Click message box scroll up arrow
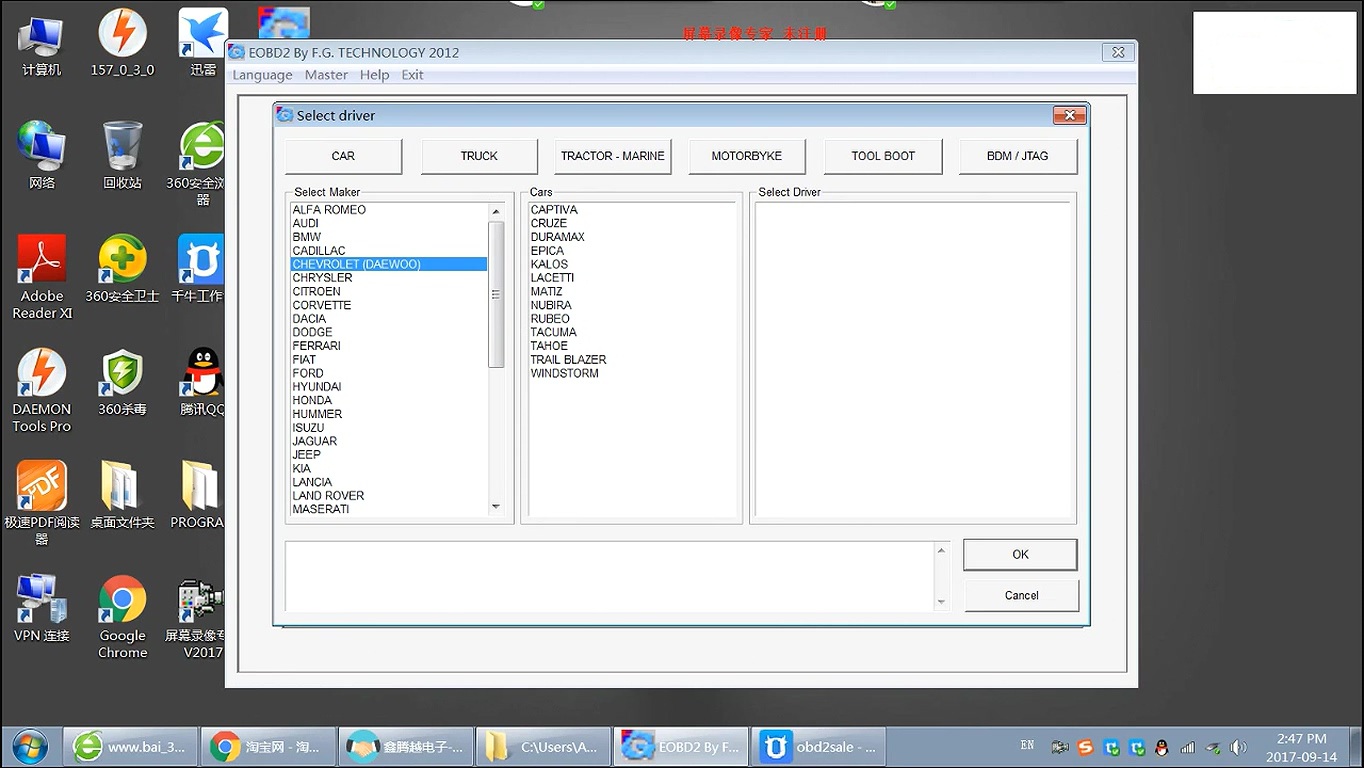This screenshot has width=1364, height=768. (941, 551)
